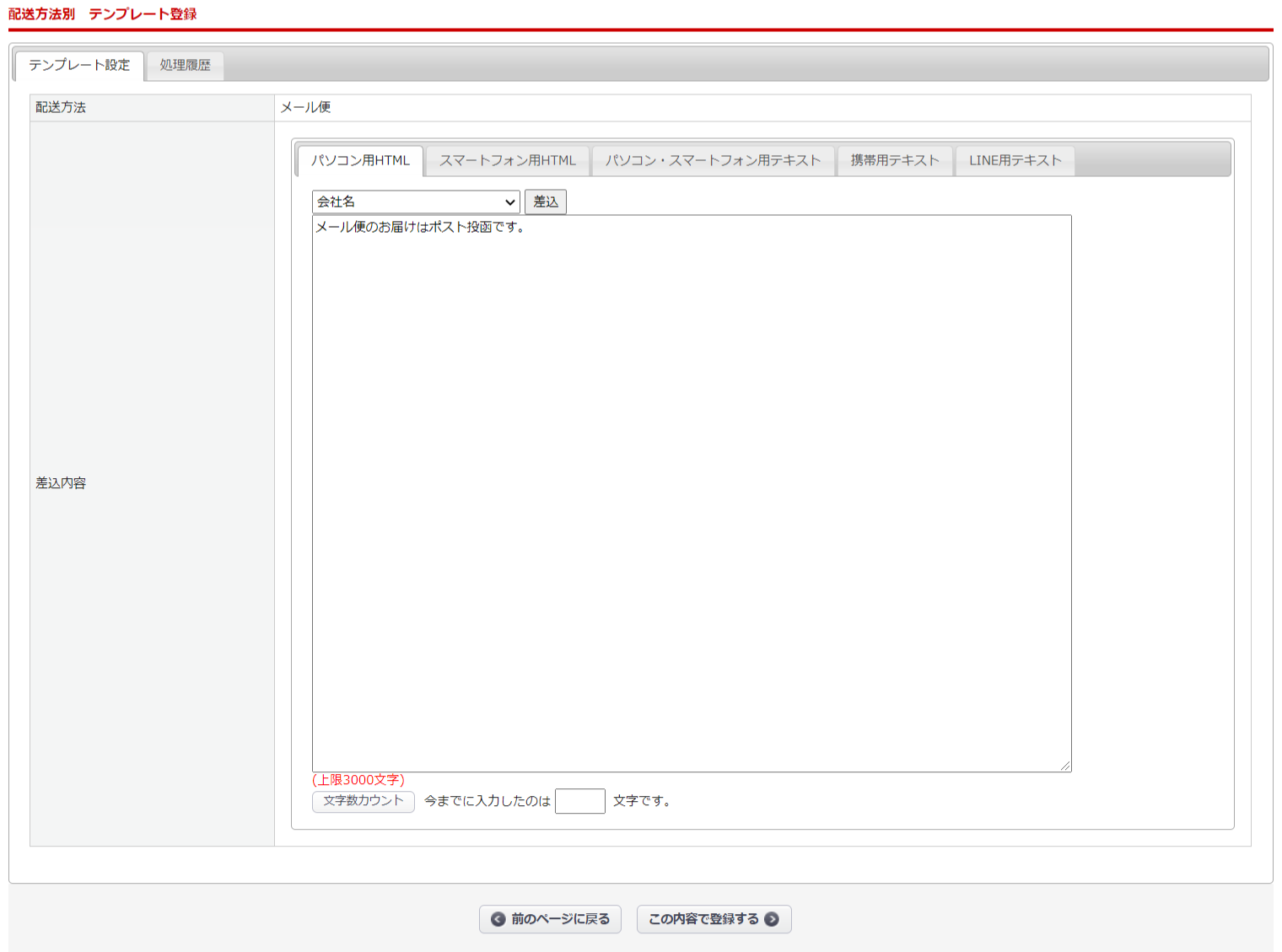The width and height of the screenshot is (1282, 952).
Task: Open the LINE用テキスト tab
Action: click(x=1015, y=161)
